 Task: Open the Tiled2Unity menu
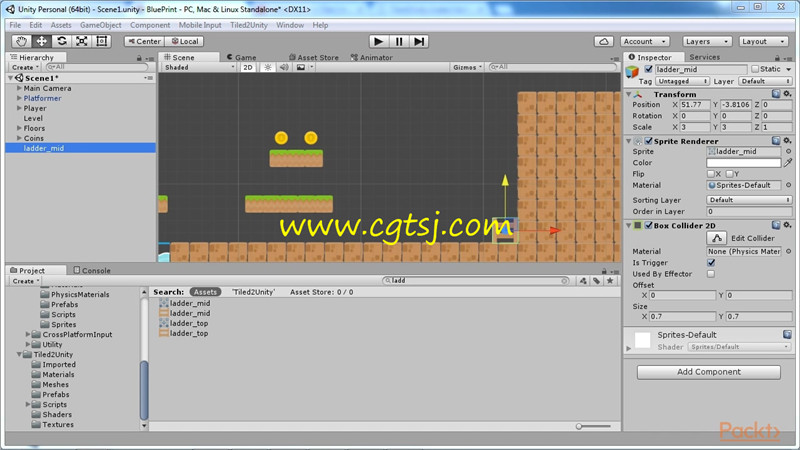248,25
